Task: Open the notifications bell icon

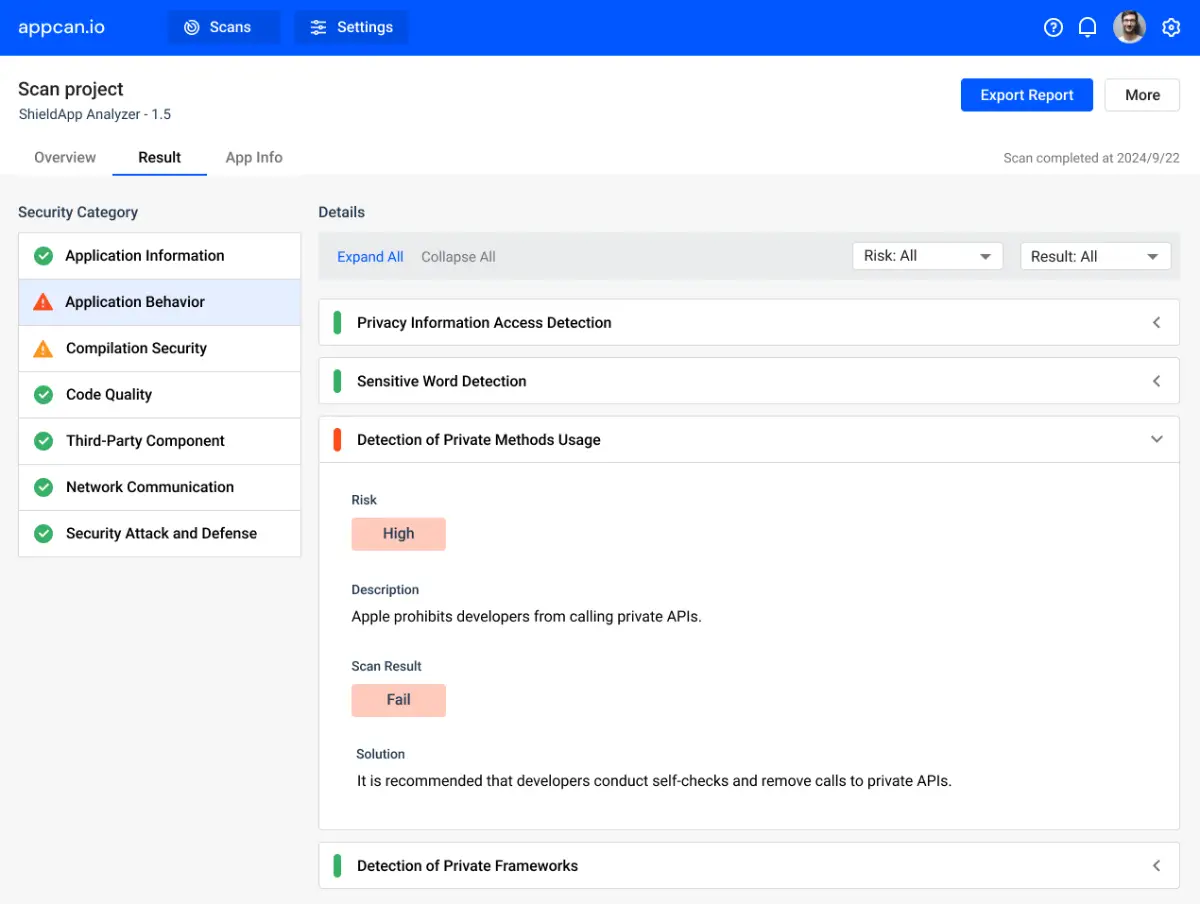Action: pyautogui.click(x=1087, y=28)
